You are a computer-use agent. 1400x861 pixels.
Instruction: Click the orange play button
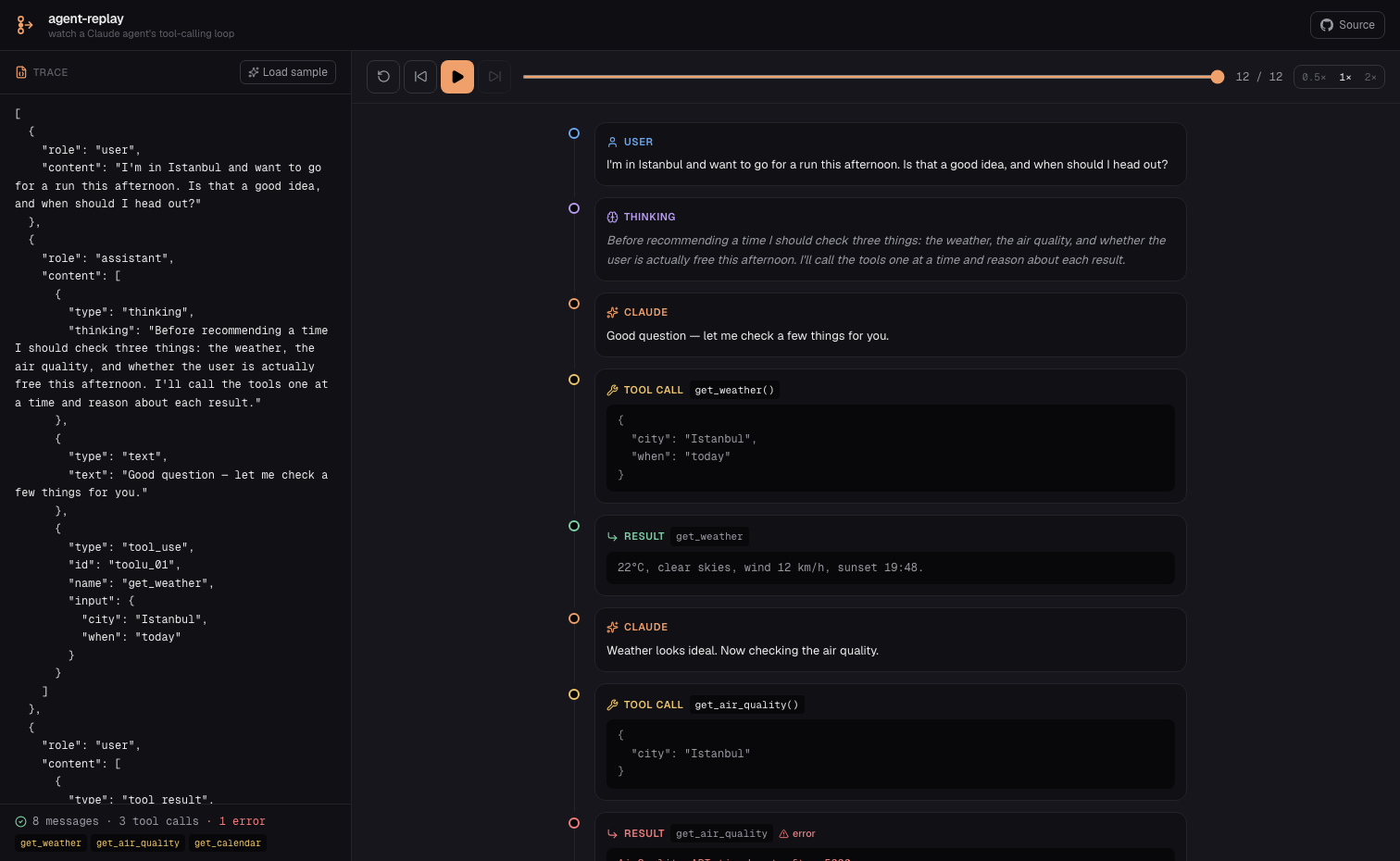[457, 77]
